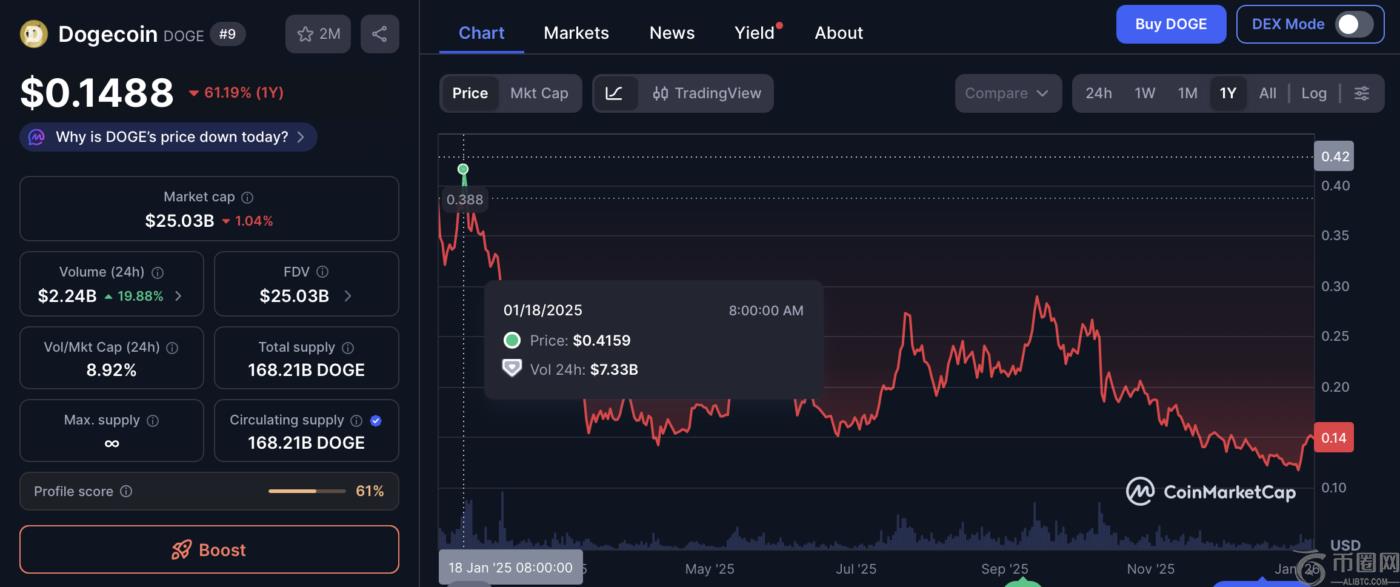Open the News tab

click(672, 33)
